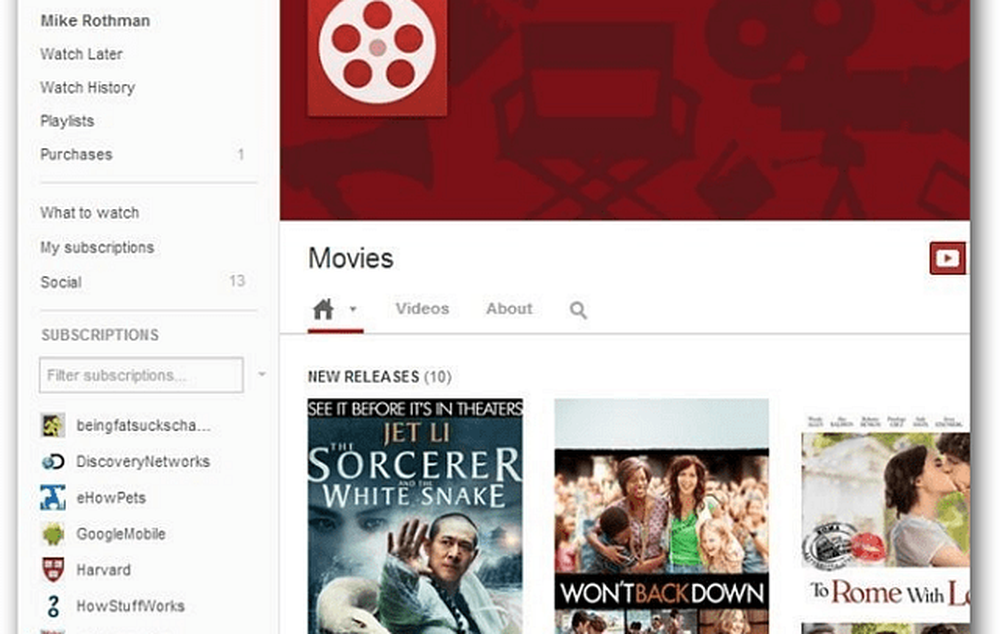This screenshot has height=634, width=1000.
Task: Click the Movies channel film reel logo
Action: coord(377,57)
